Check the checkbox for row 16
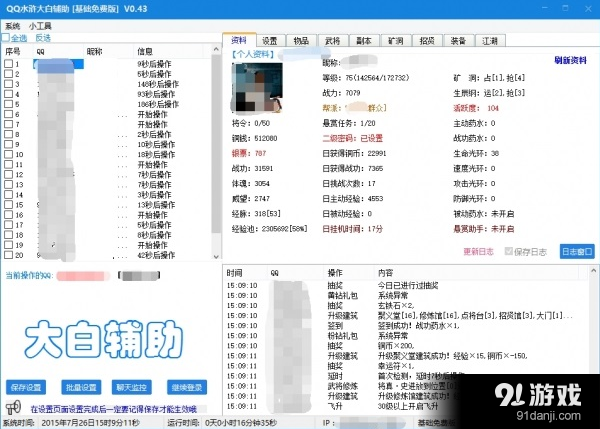600x429 pixels. click(8, 215)
